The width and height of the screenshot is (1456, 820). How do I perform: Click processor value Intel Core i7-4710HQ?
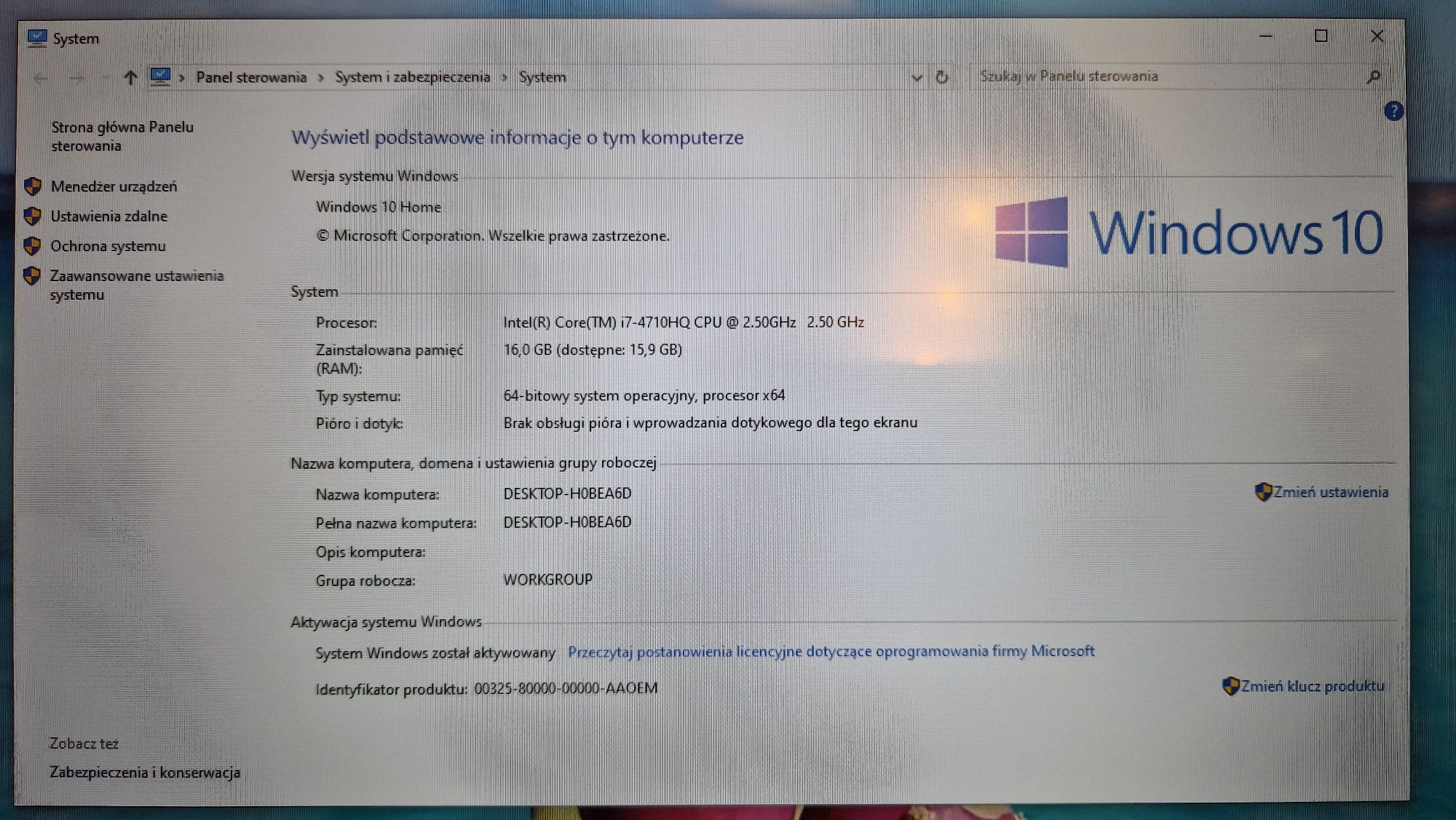(x=683, y=322)
